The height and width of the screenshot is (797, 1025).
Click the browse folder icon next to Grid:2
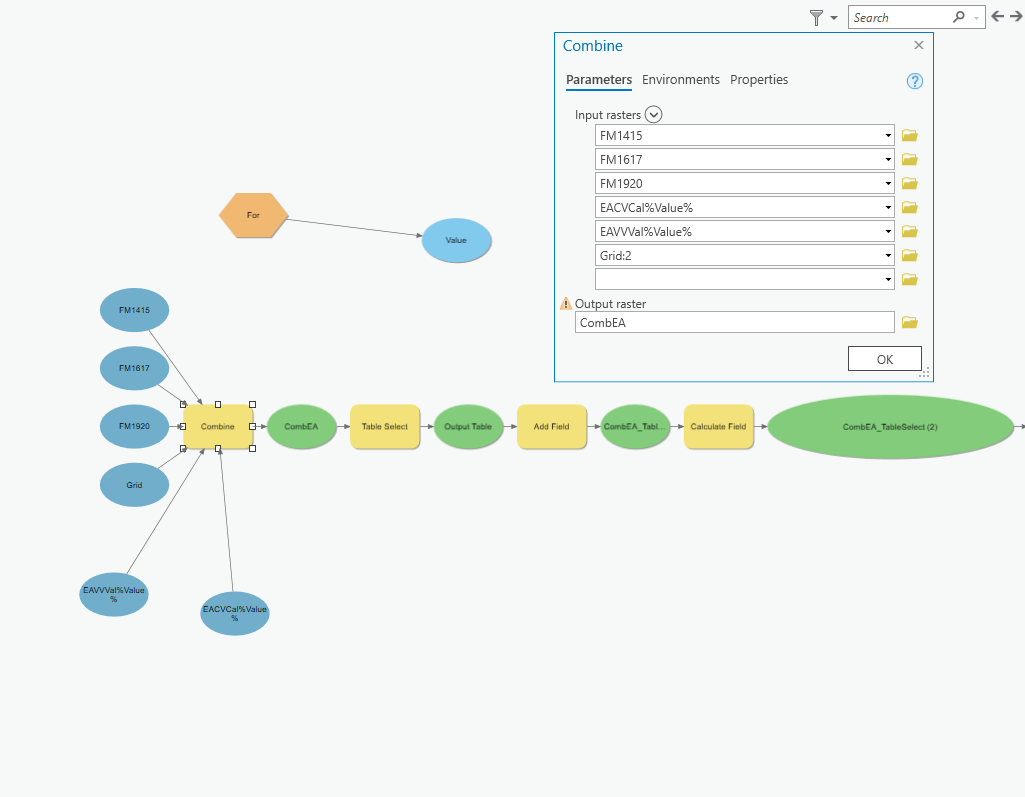(x=909, y=255)
